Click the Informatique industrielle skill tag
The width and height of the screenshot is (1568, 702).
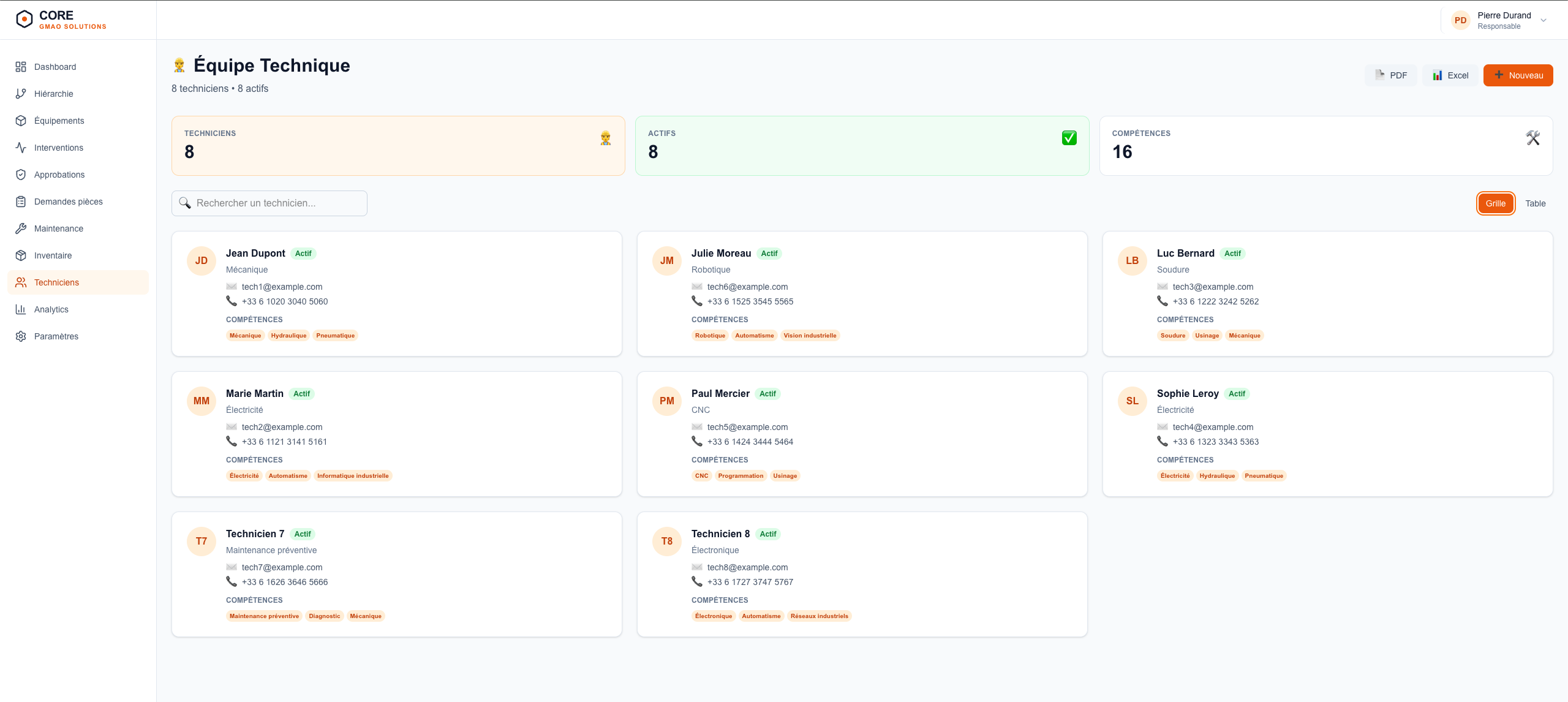[x=353, y=476]
